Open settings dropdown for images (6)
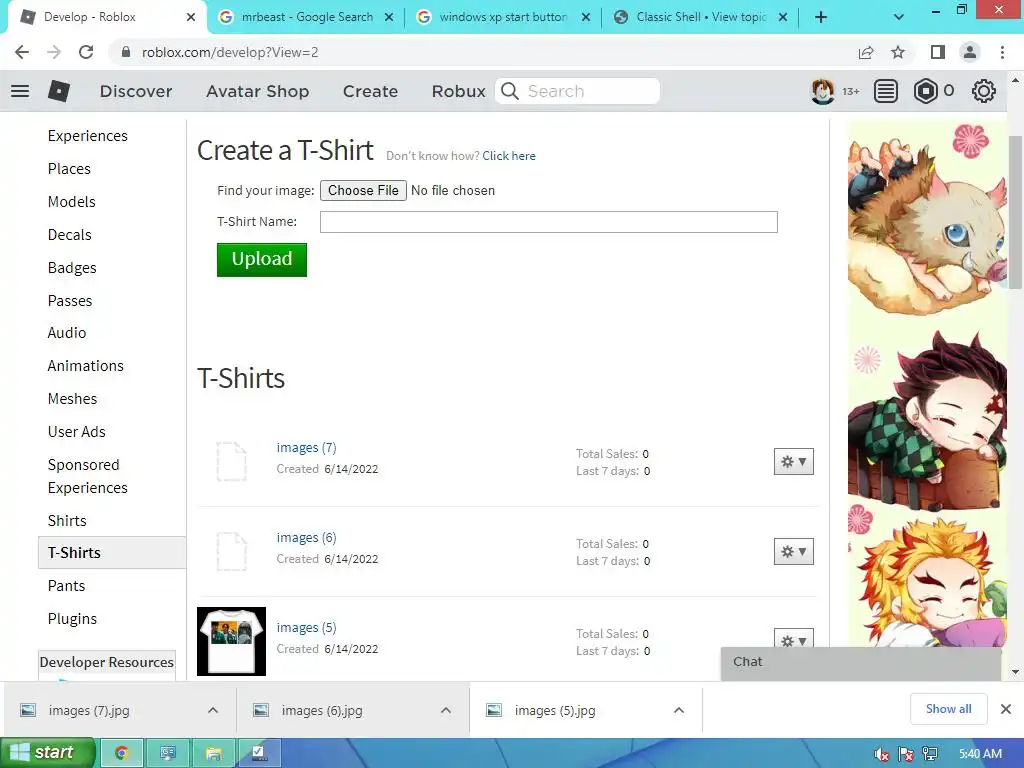This screenshot has width=1024, height=768. pyautogui.click(x=793, y=552)
